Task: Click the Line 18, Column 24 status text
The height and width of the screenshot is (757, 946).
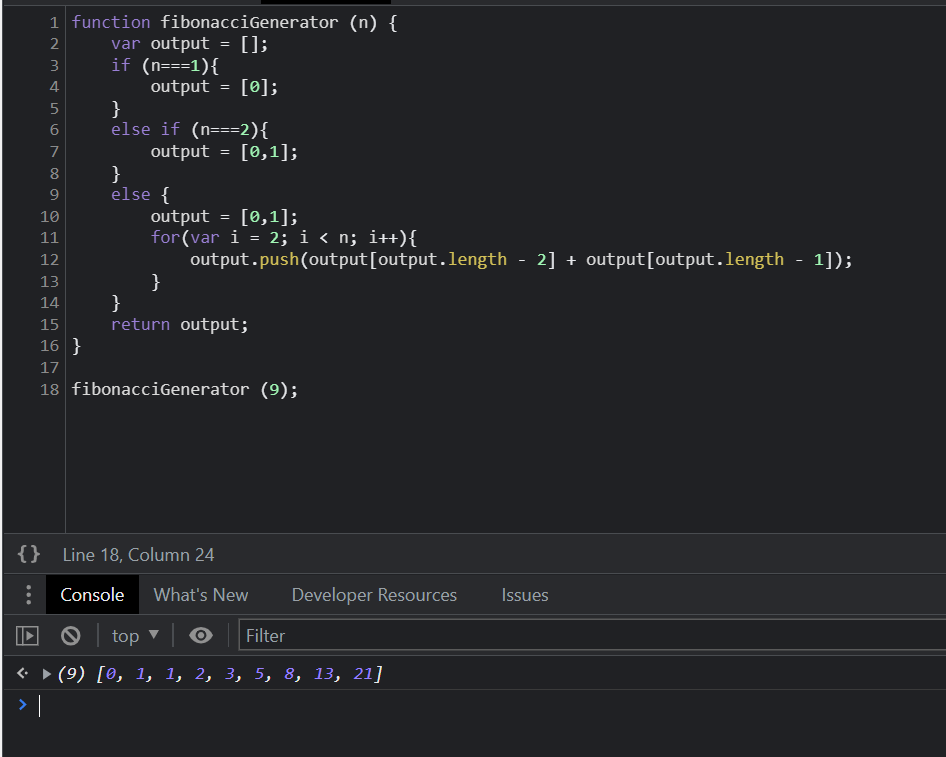Action: (x=138, y=554)
